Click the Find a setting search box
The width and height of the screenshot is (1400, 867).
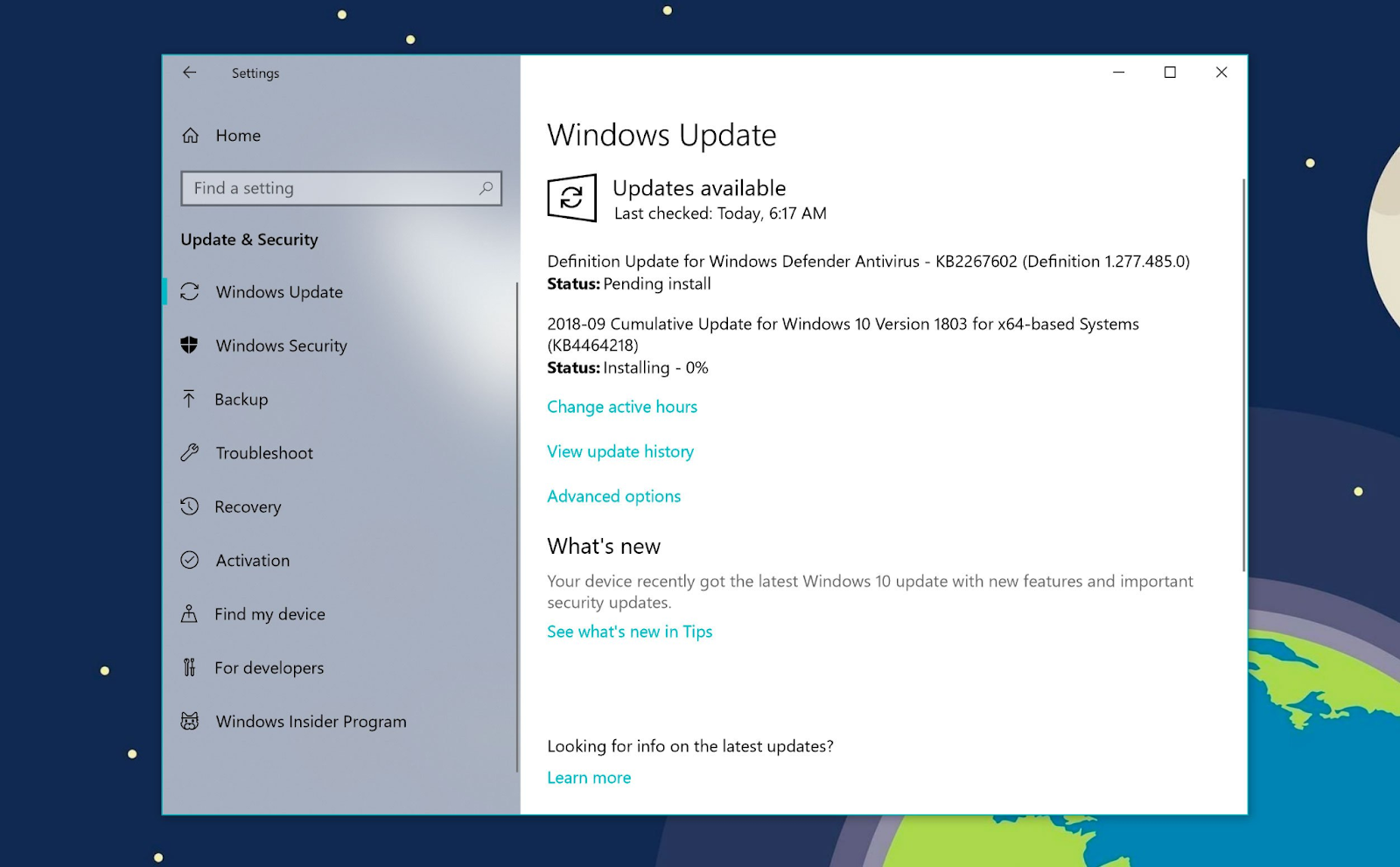pos(341,188)
